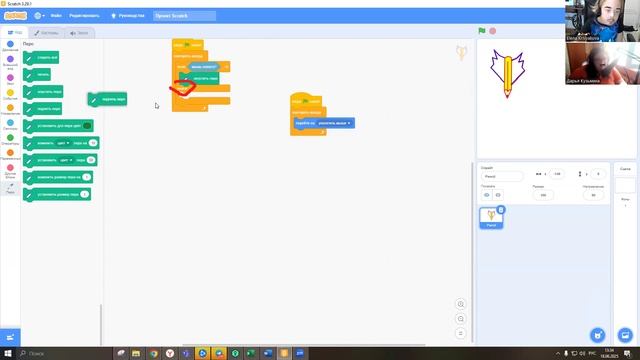Image resolution: width=640 pixels, height=360 pixels.
Task: Click the Scratch logo
Action: pos(16,16)
